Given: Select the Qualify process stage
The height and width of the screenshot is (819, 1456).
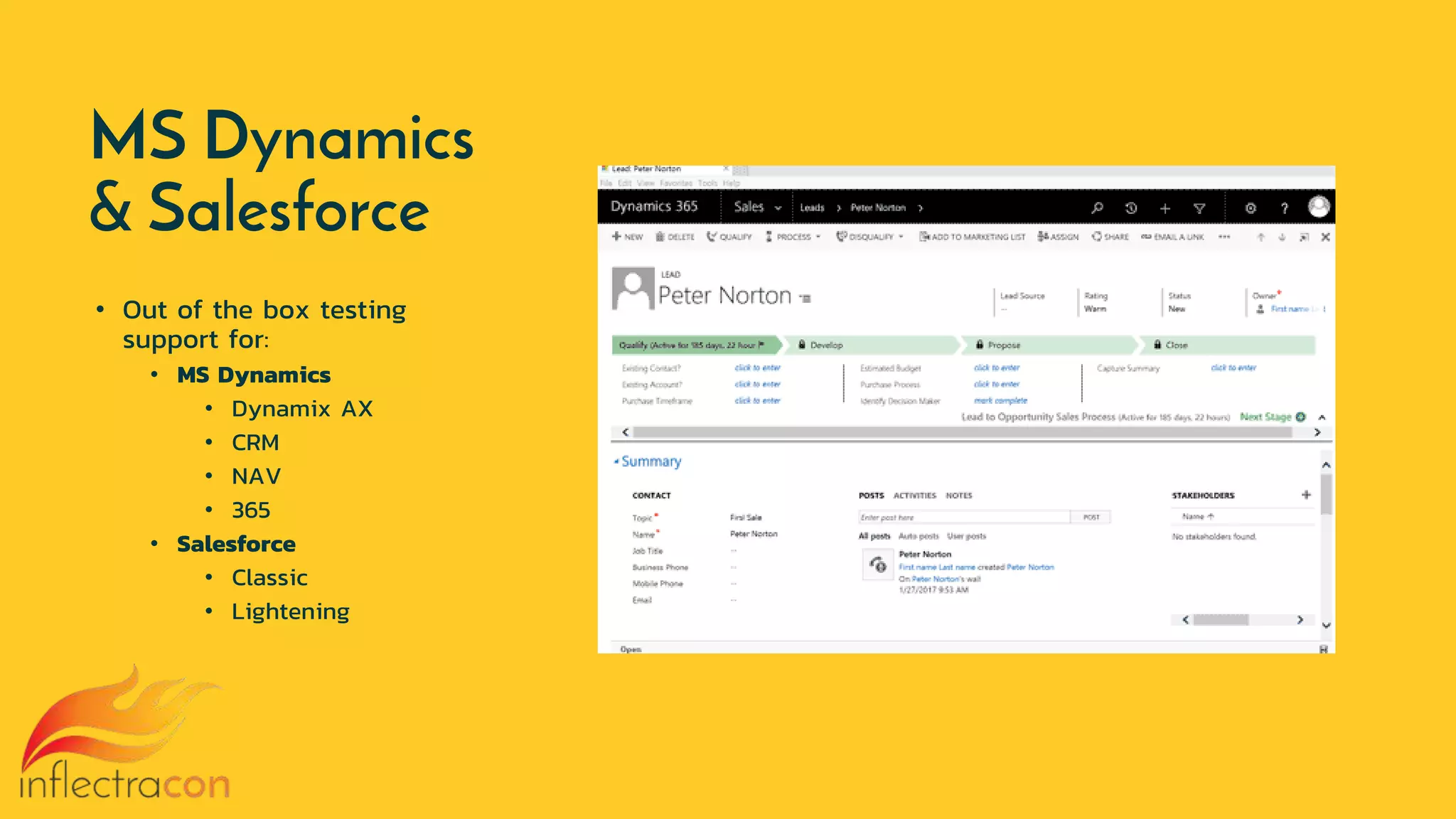Looking at the screenshot, I should pos(696,345).
